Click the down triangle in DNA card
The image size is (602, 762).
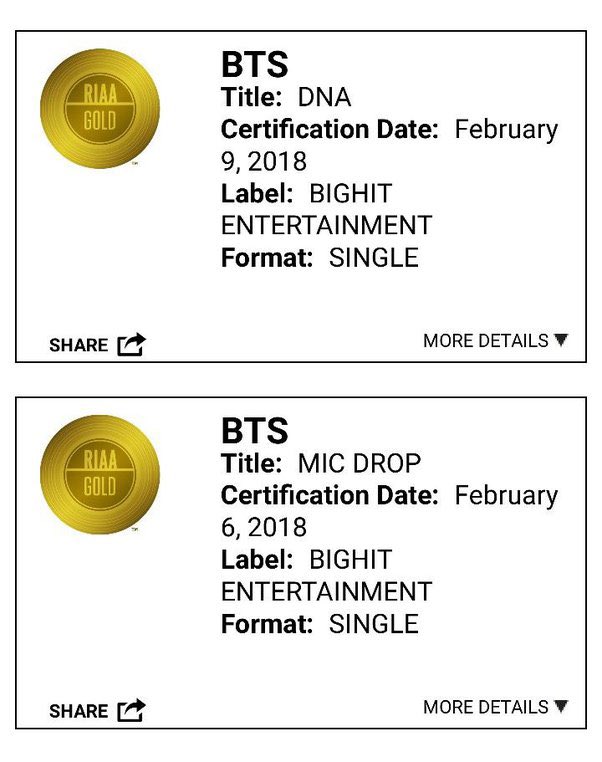[561, 340]
